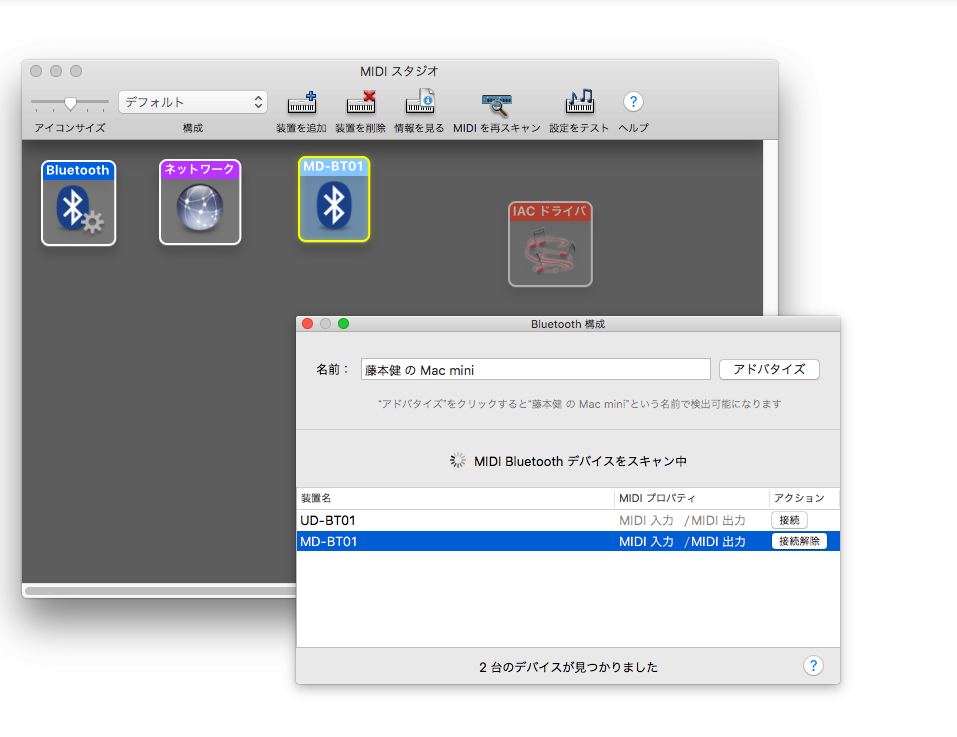Click the MIDI を再スキャン toolbar icon
This screenshot has width=957, height=737.
click(497, 104)
